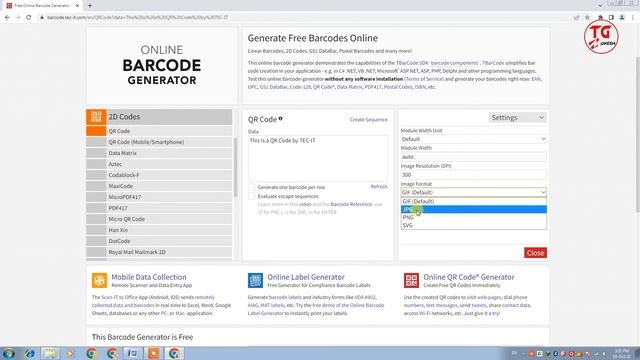Open the Terms of Service link

(424, 79)
